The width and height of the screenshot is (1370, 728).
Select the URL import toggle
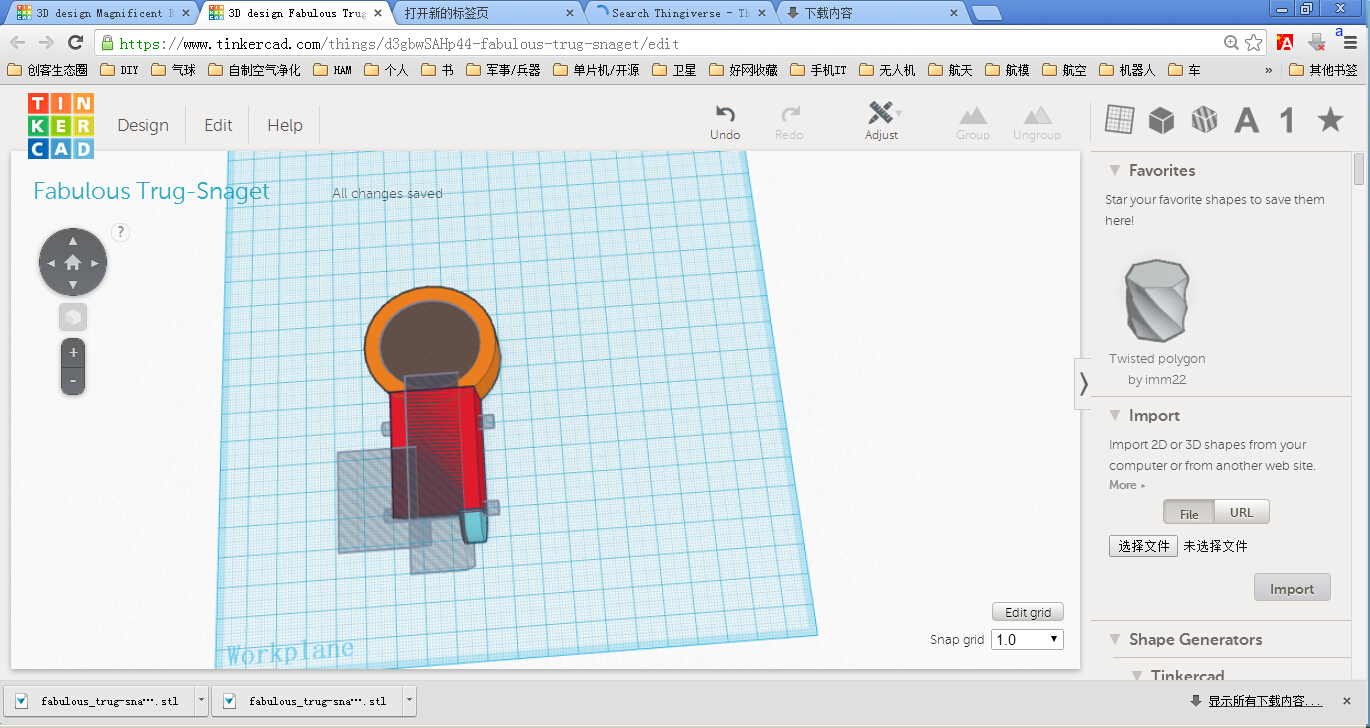tap(1242, 512)
